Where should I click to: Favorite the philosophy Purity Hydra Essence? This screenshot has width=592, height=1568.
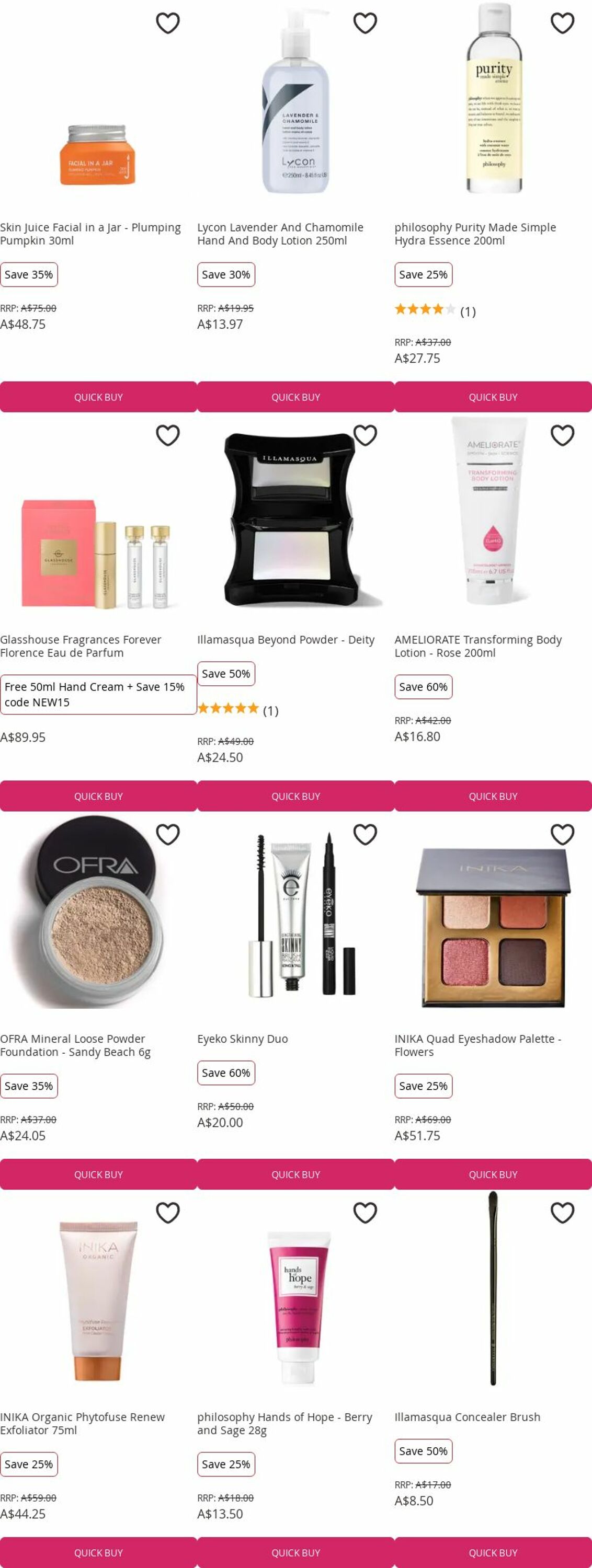click(x=563, y=23)
